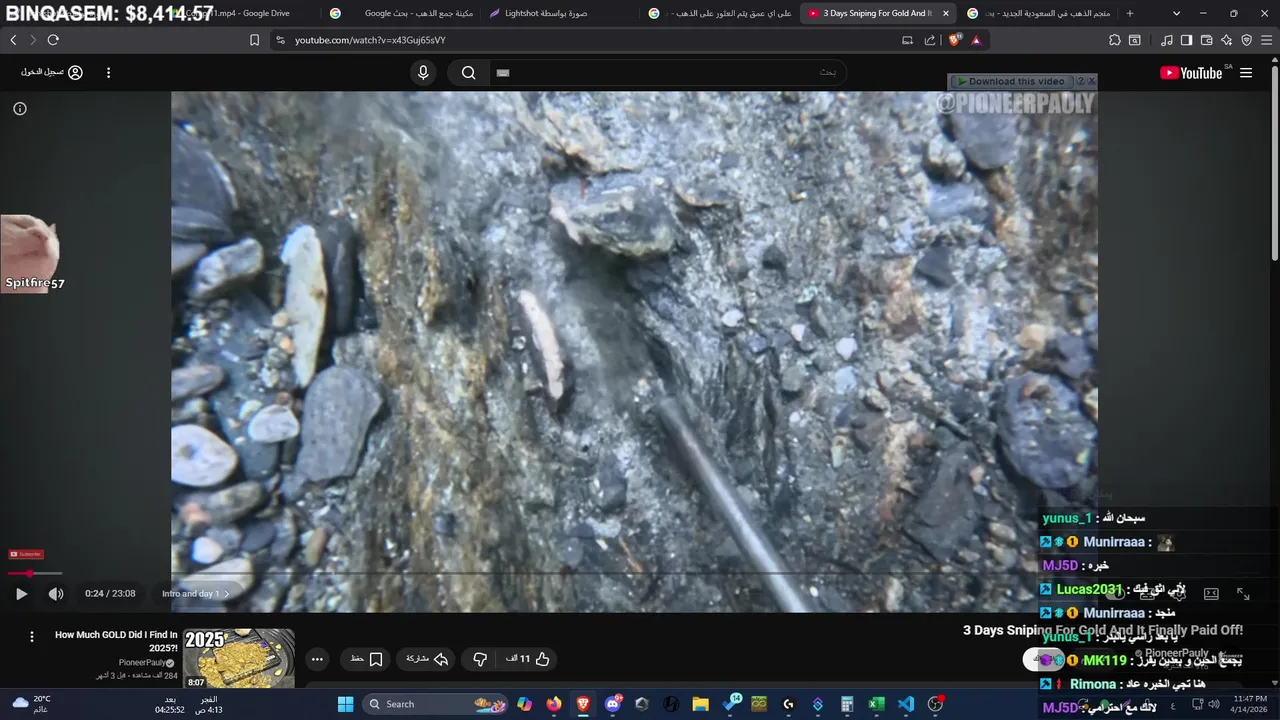This screenshot has width=1280, height=720.
Task: Open 'How Much GOLD Did I Find In 2025?!' title
Action: (116, 640)
